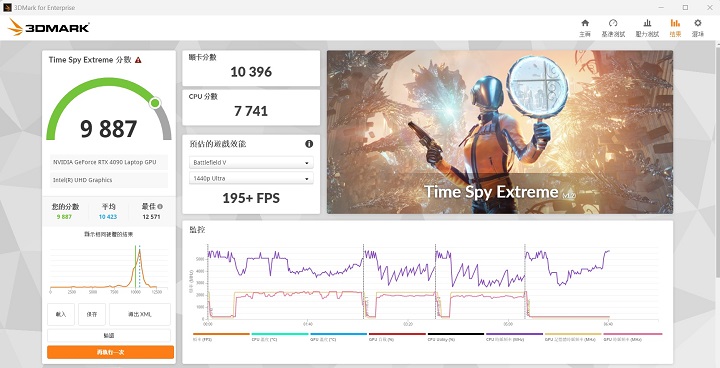Click the NVIDIA GeForce RTX 4090 Laptop GPU row
720x368 pixels.
click(x=109, y=162)
